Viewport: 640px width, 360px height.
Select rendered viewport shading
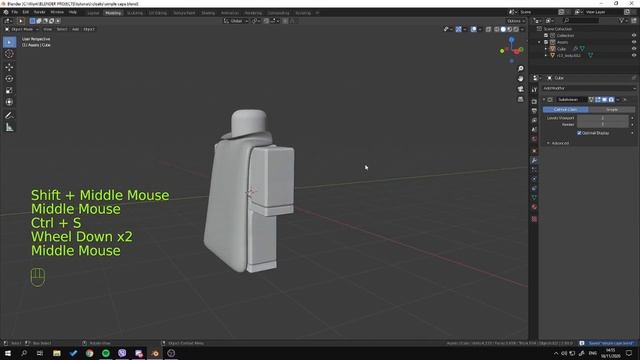pos(516,29)
